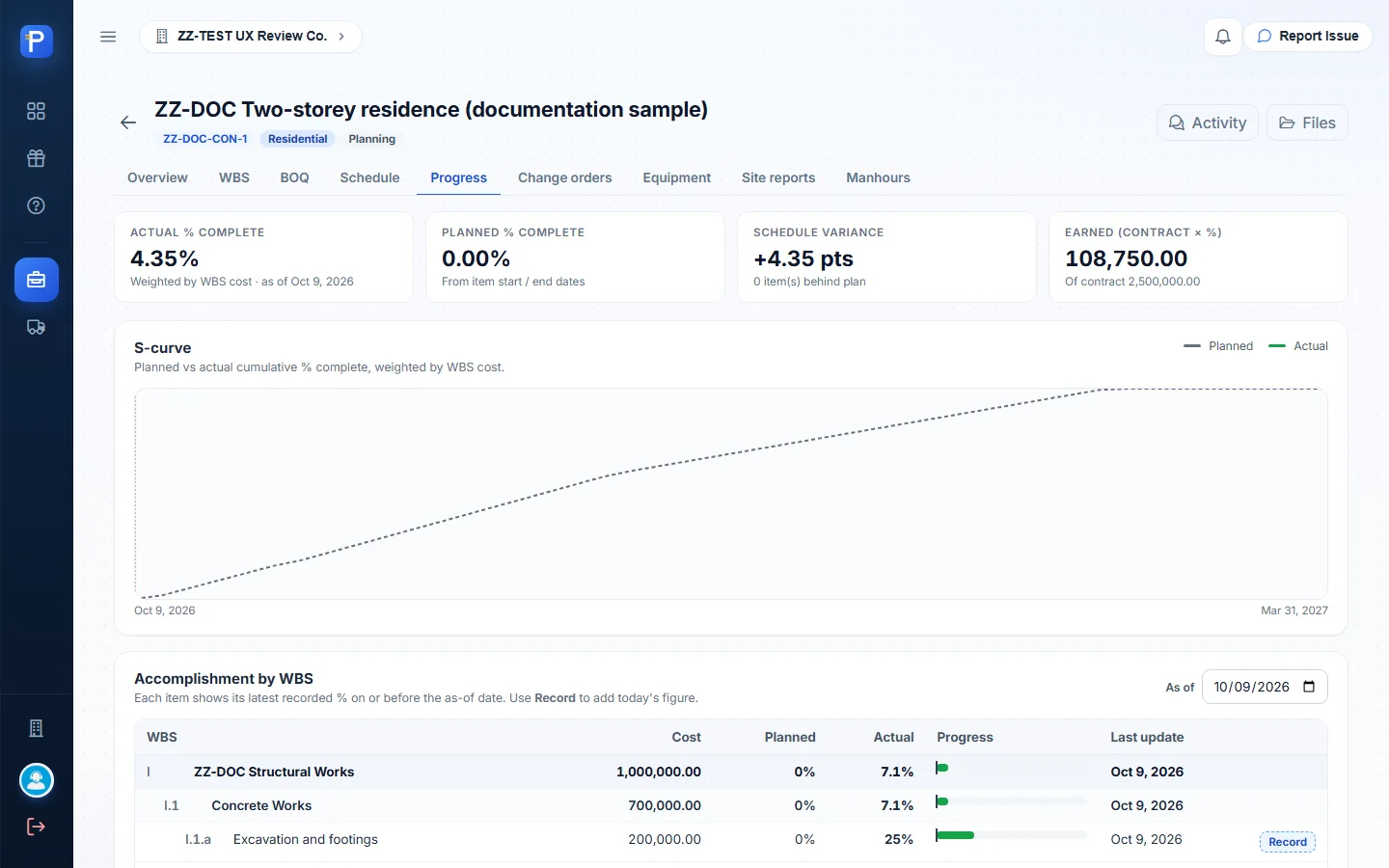Click the Schedule Variance value +4.35 pts
Image resolution: width=1389 pixels, height=868 pixels.
(803, 258)
